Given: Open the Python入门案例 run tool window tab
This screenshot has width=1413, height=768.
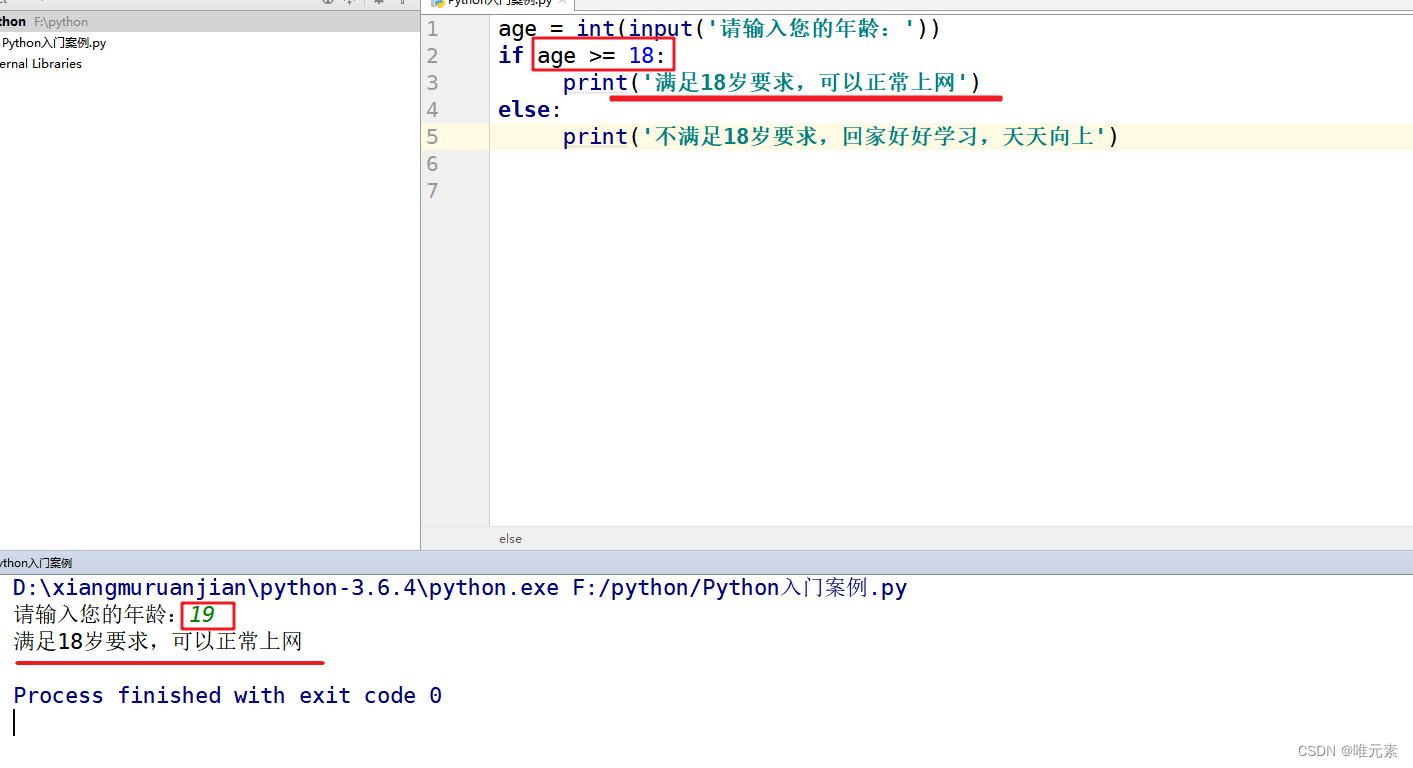Looking at the screenshot, I should 36,562.
